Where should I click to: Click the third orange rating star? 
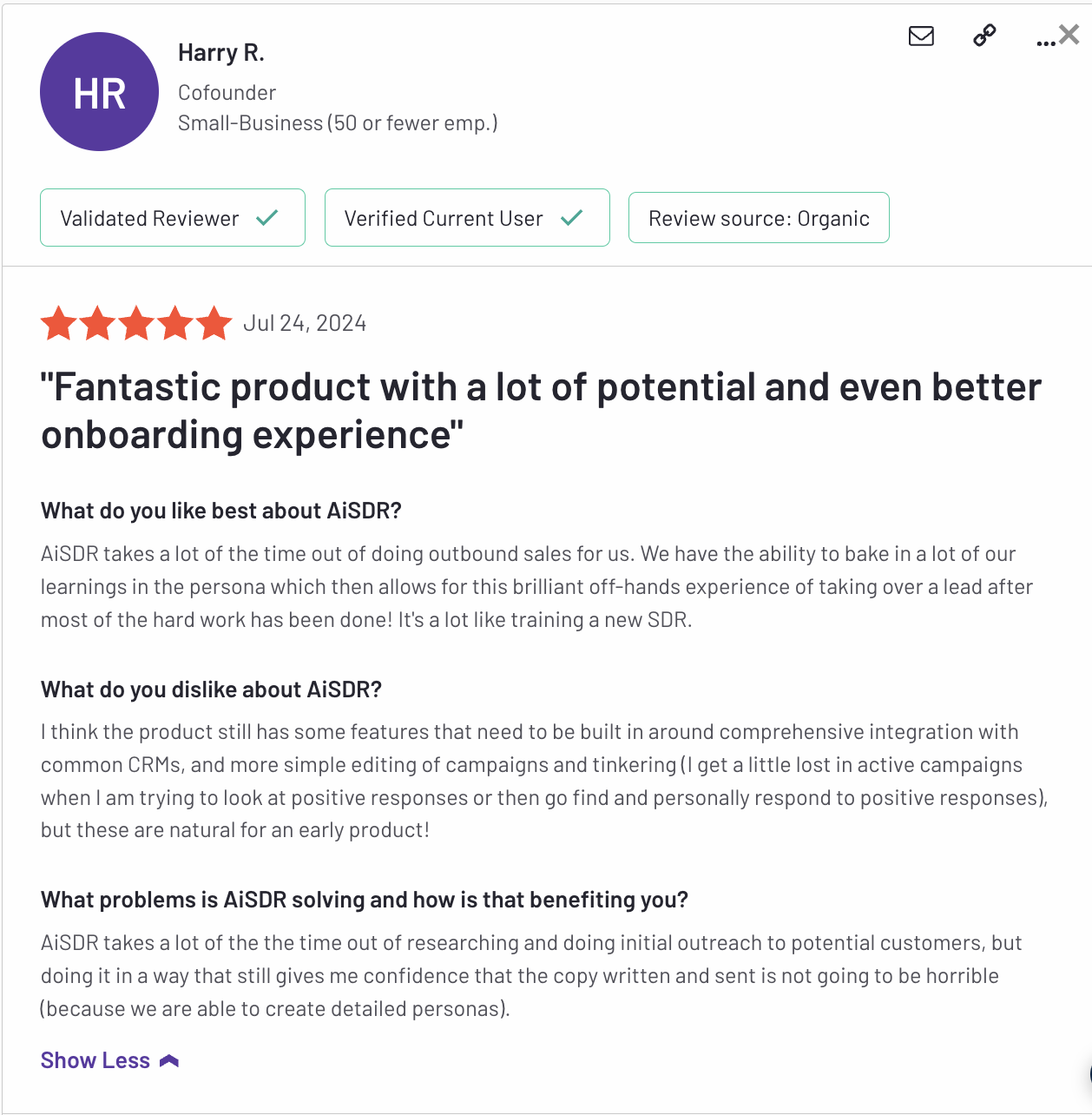[136, 323]
